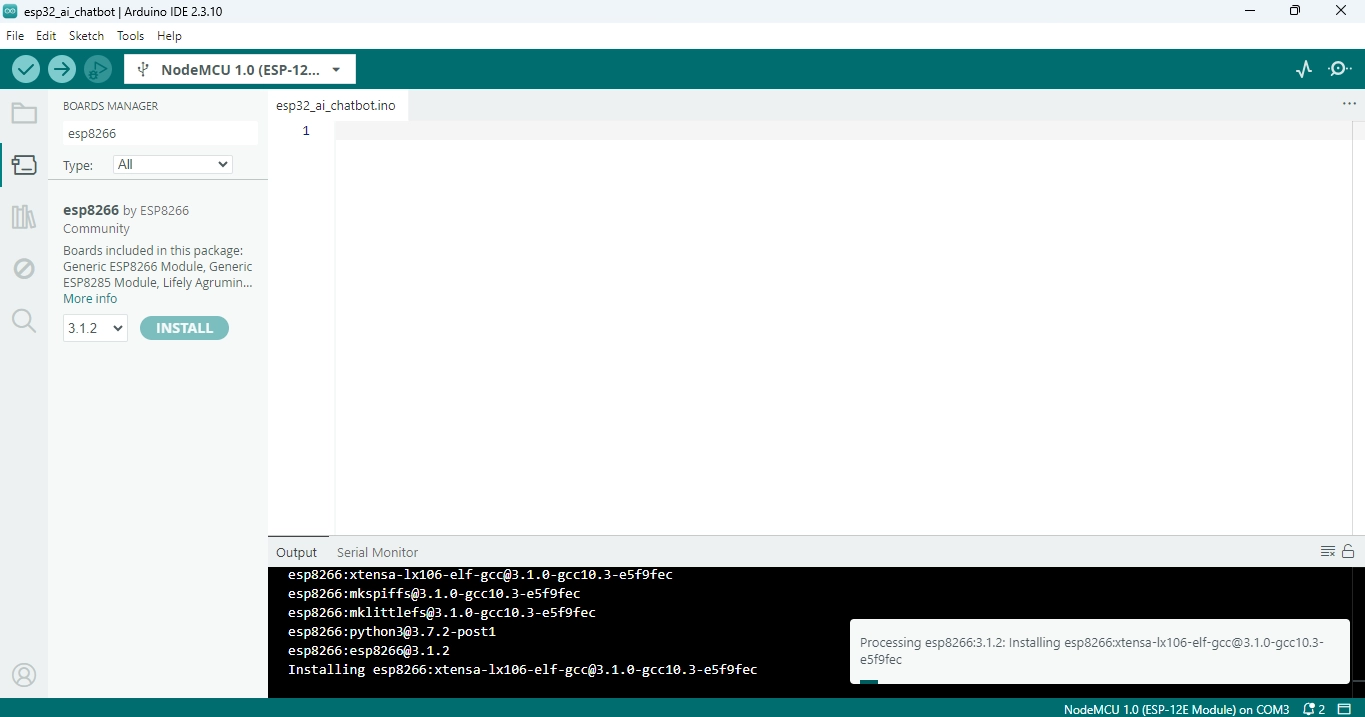Open the Library Manager sidebar icon
1365x717 pixels.
(x=24, y=217)
